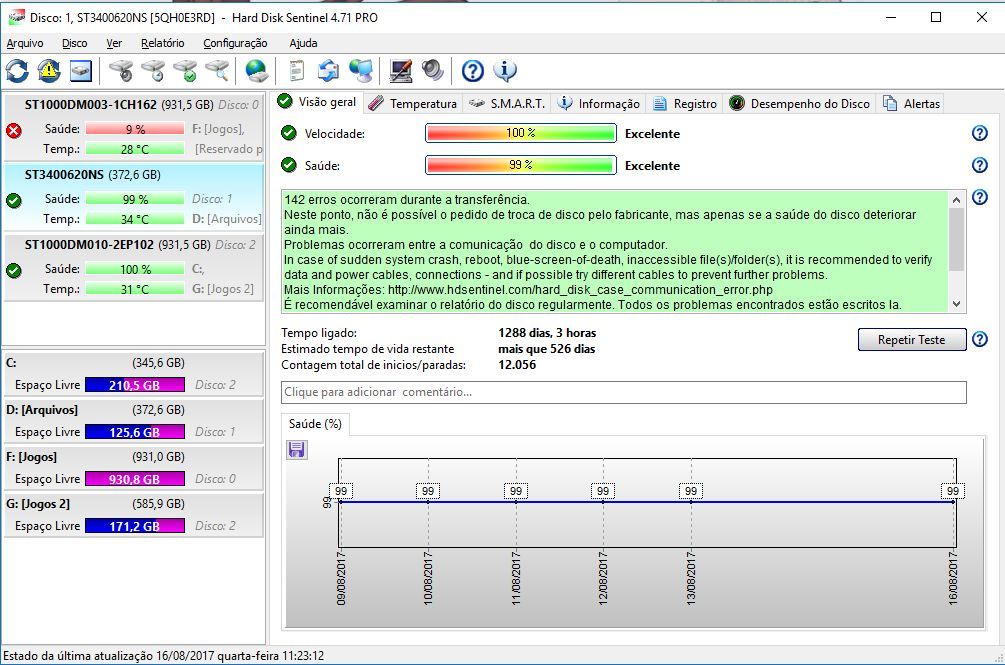The width and height of the screenshot is (1005, 665).
Task: Click green check icon of ST1000DM010 disk
Action: [13, 270]
